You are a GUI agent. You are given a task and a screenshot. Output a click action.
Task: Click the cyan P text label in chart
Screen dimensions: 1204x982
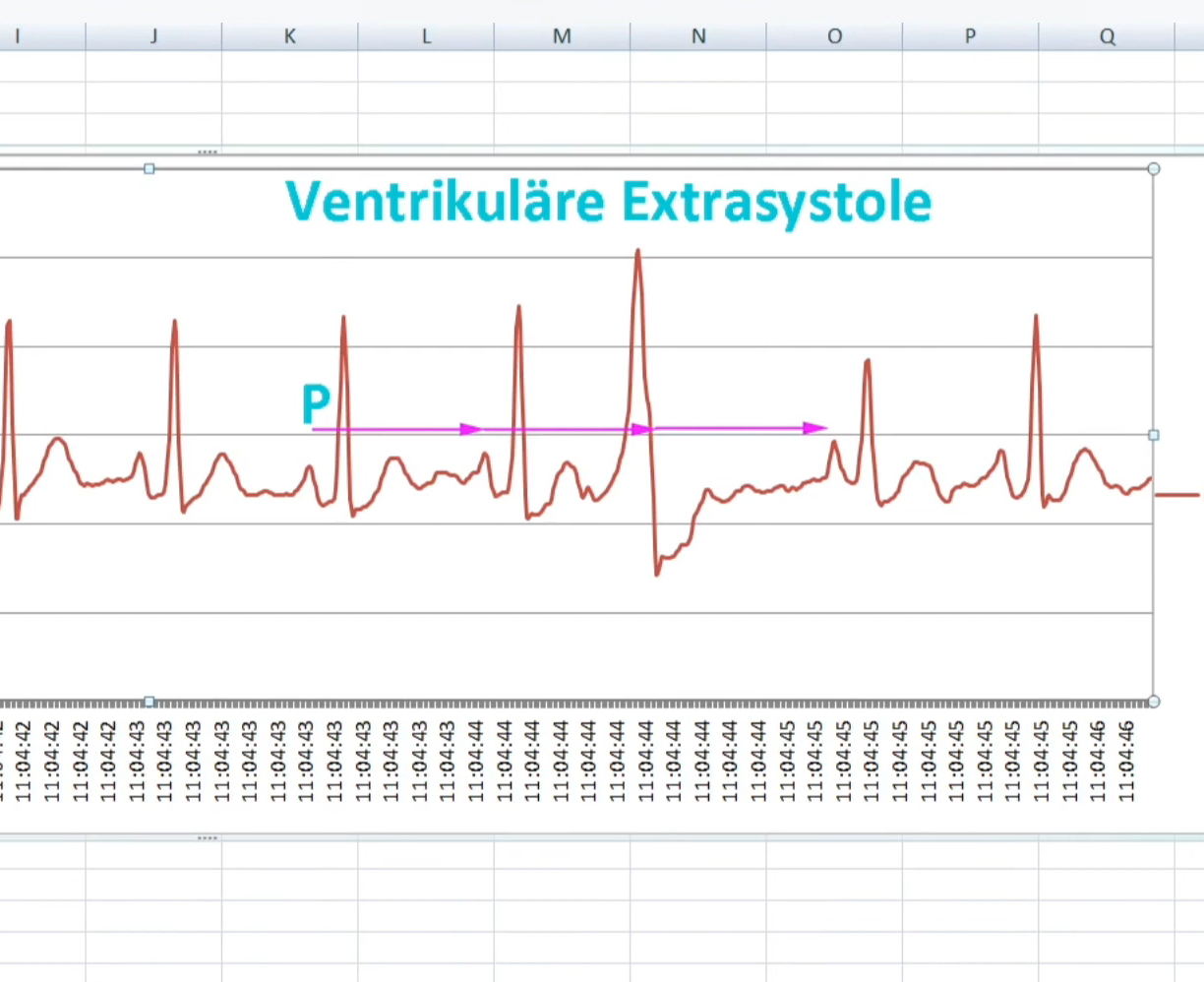(x=316, y=404)
